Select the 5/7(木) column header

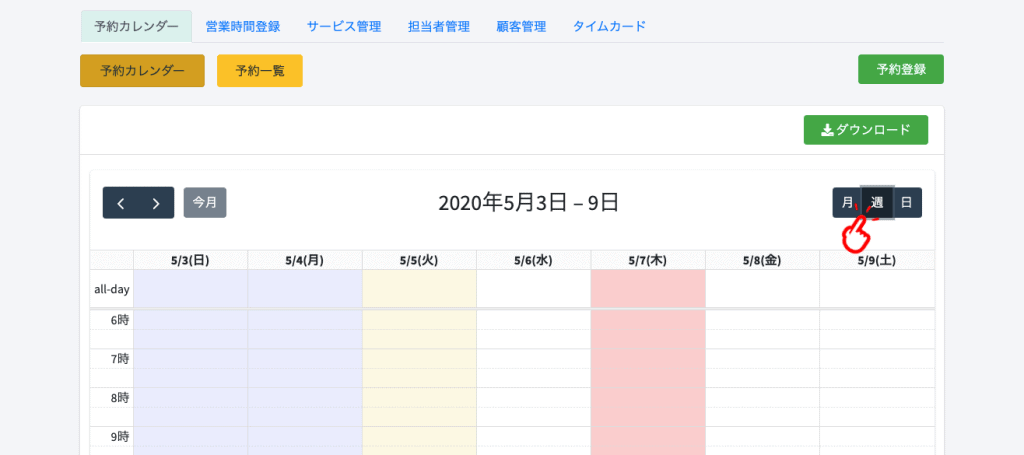click(x=648, y=260)
